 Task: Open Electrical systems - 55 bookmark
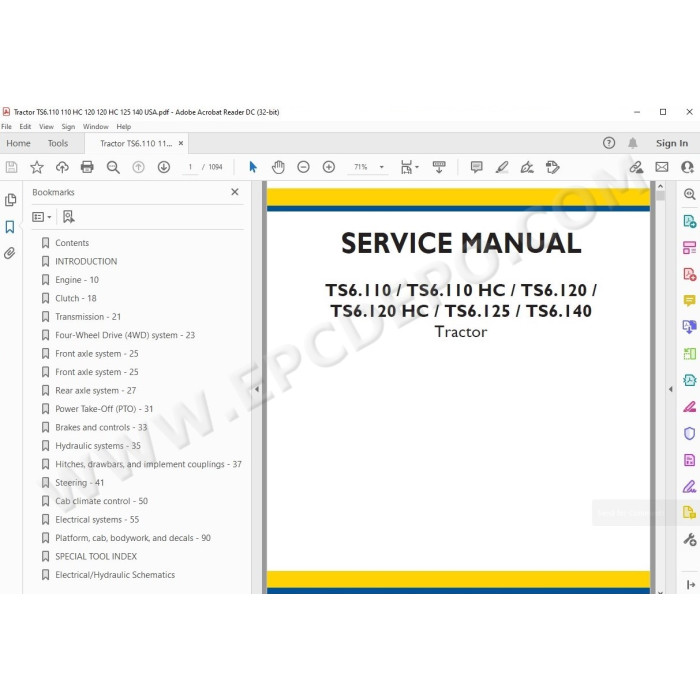[x=97, y=520]
